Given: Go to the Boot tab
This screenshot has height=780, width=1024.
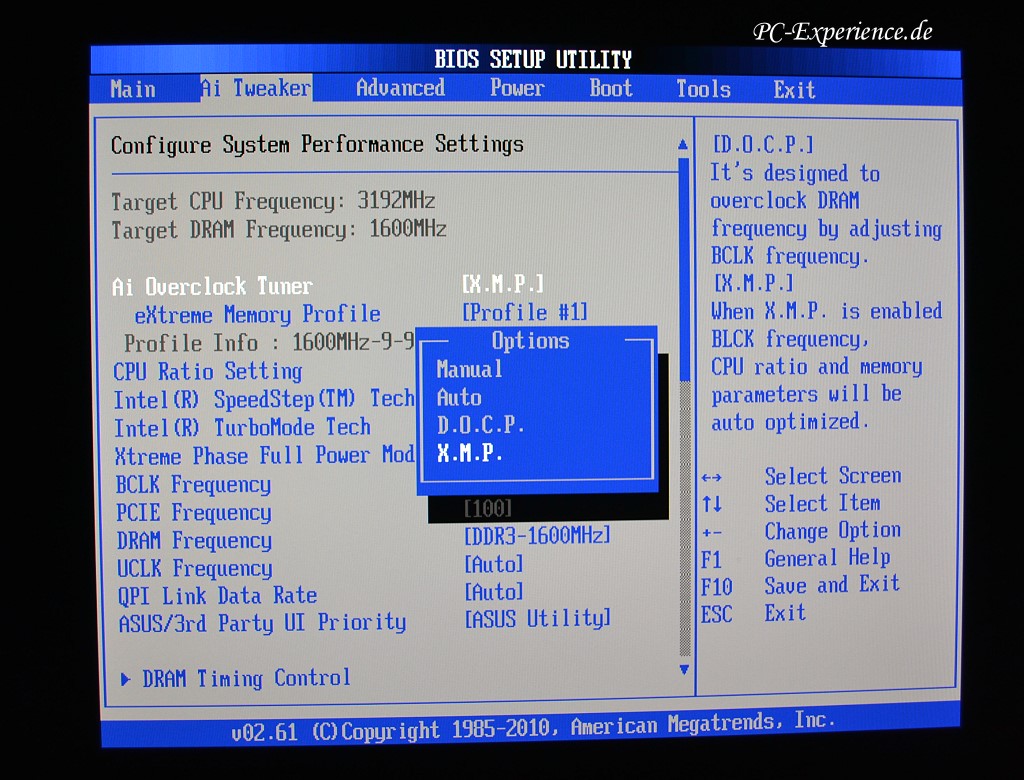Looking at the screenshot, I should (610, 88).
